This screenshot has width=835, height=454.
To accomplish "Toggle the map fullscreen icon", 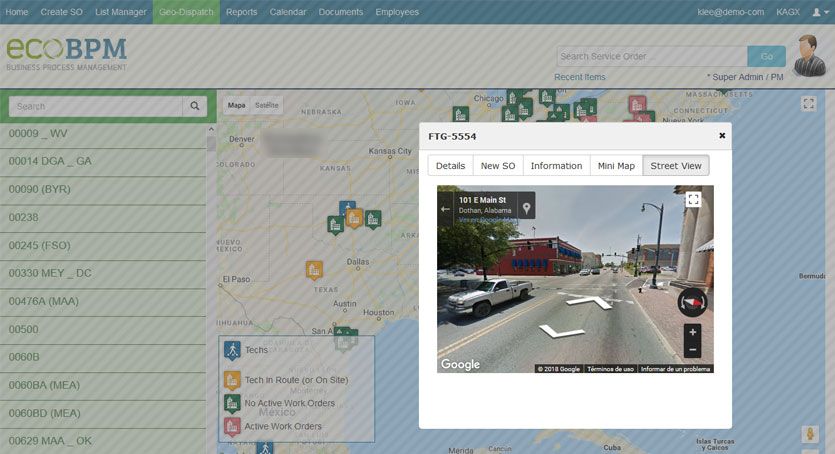I will coord(808,104).
